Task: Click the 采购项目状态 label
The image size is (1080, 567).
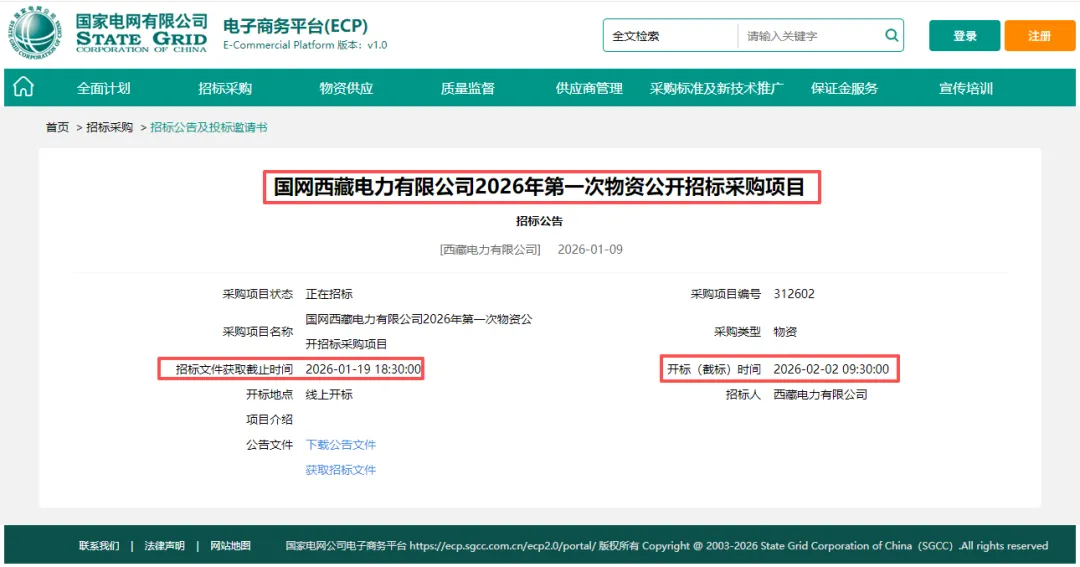Action: (x=258, y=294)
